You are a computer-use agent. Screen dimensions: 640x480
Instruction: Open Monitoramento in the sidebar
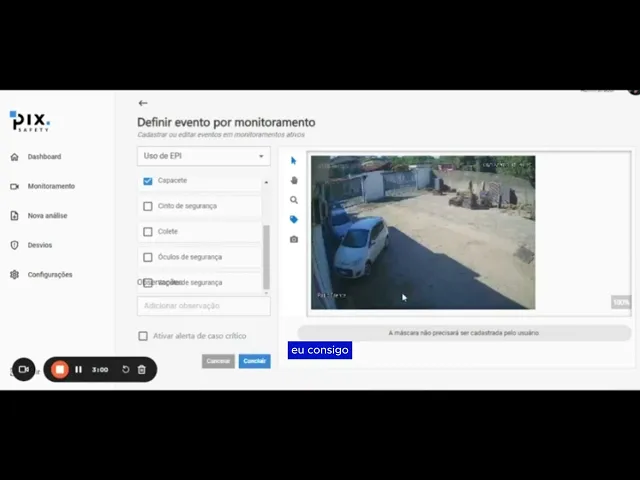click(x=51, y=186)
